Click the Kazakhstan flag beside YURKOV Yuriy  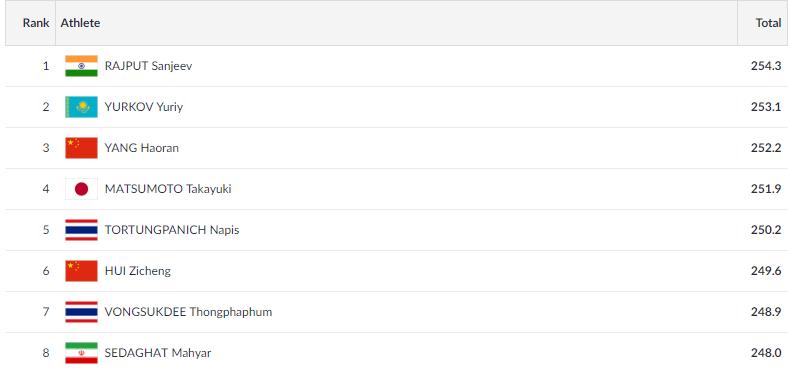[81, 107]
